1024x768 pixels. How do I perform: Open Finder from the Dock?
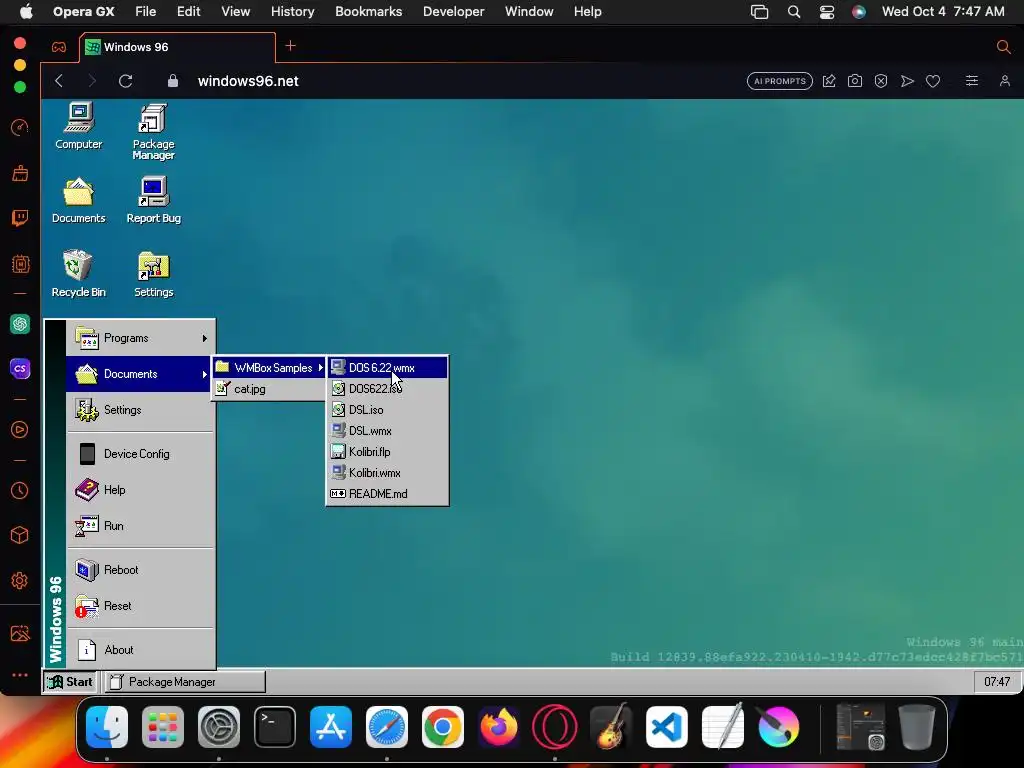(107, 727)
